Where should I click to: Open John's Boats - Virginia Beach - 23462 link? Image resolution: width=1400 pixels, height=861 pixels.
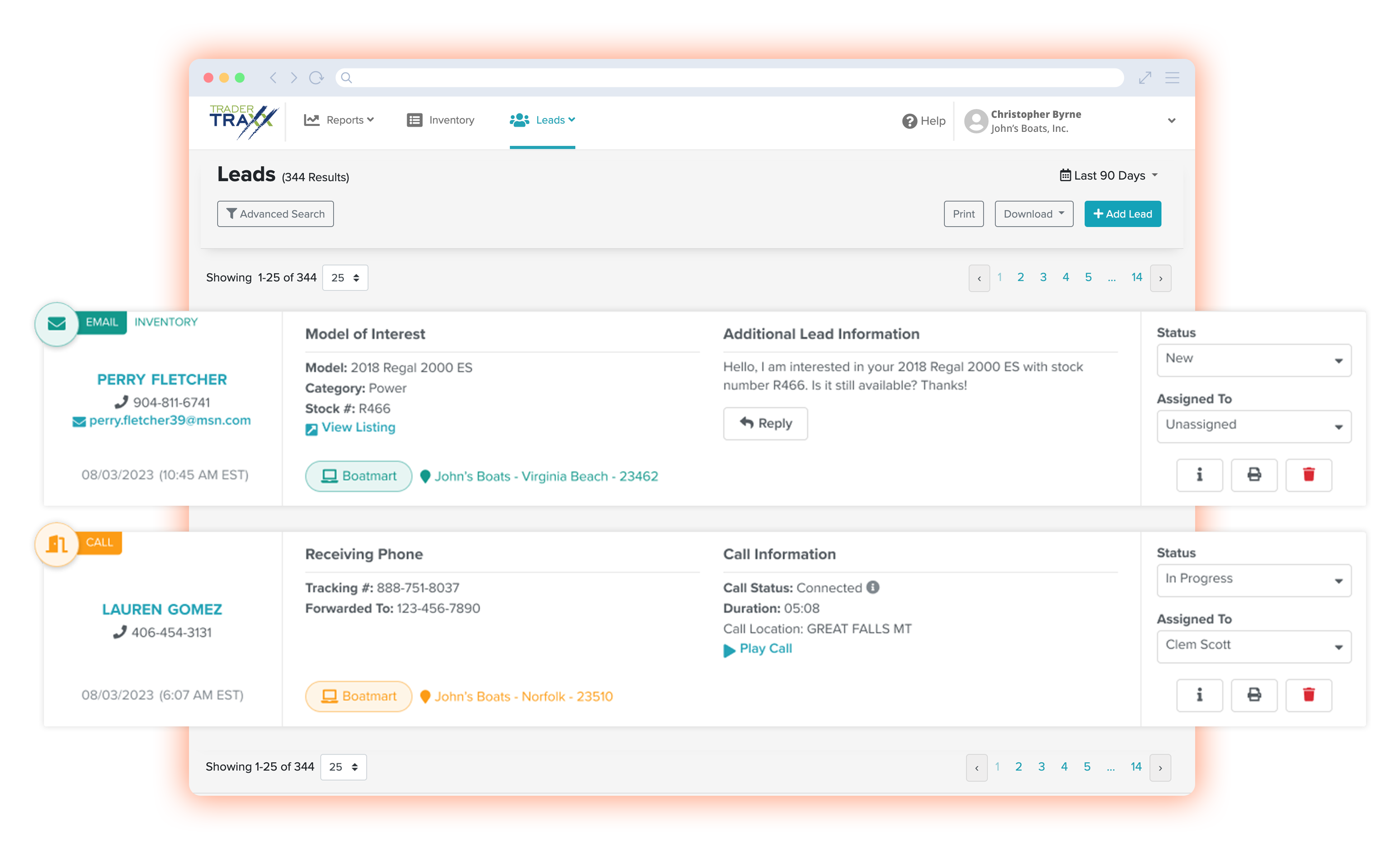[546, 476]
